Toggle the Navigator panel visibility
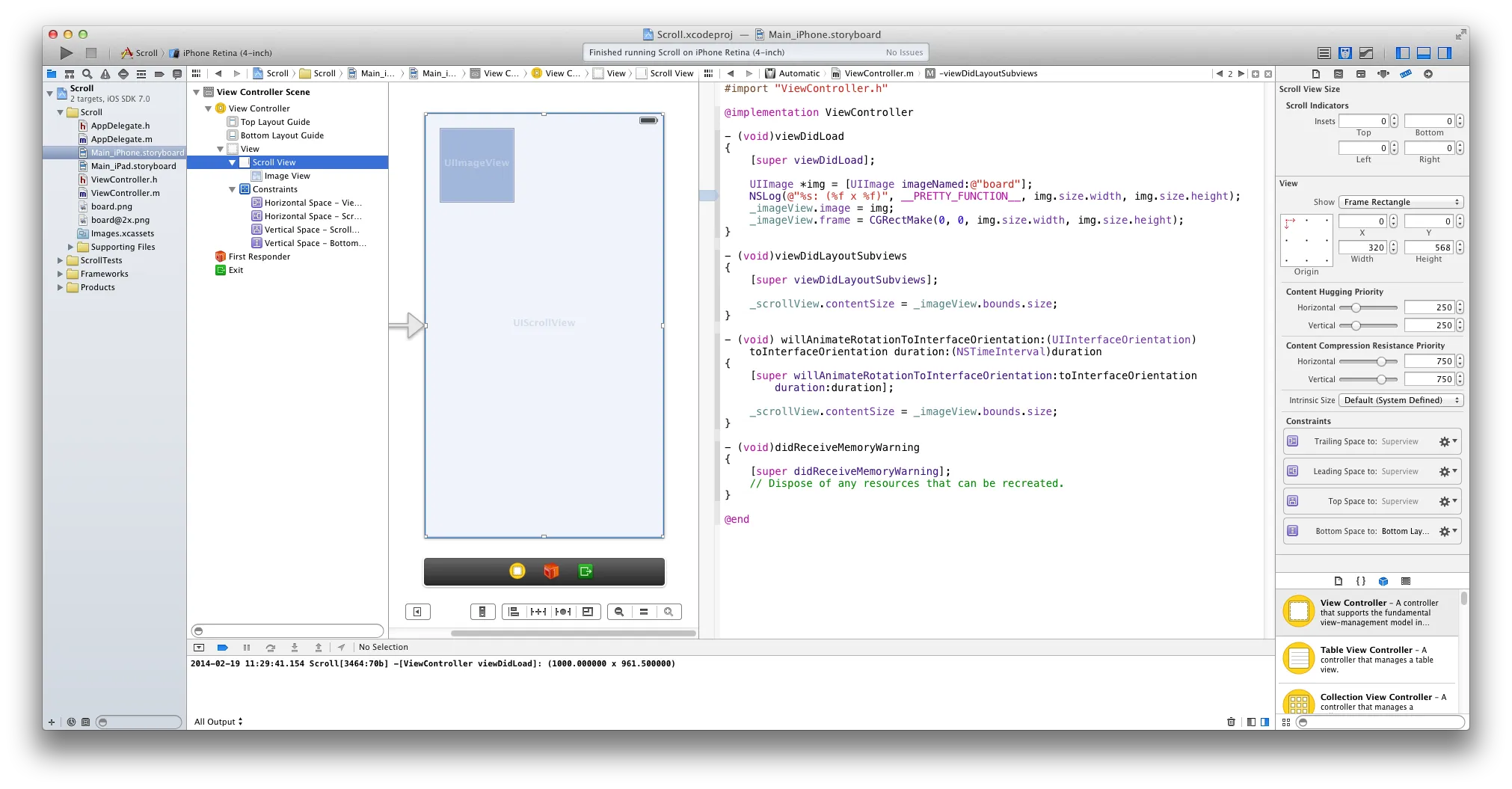This screenshot has height=789, width=1512. [x=1403, y=53]
